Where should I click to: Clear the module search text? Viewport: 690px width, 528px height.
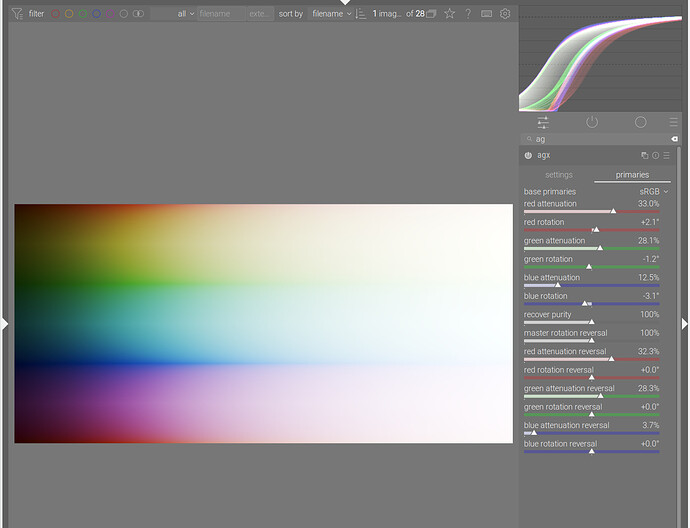pyautogui.click(x=674, y=139)
